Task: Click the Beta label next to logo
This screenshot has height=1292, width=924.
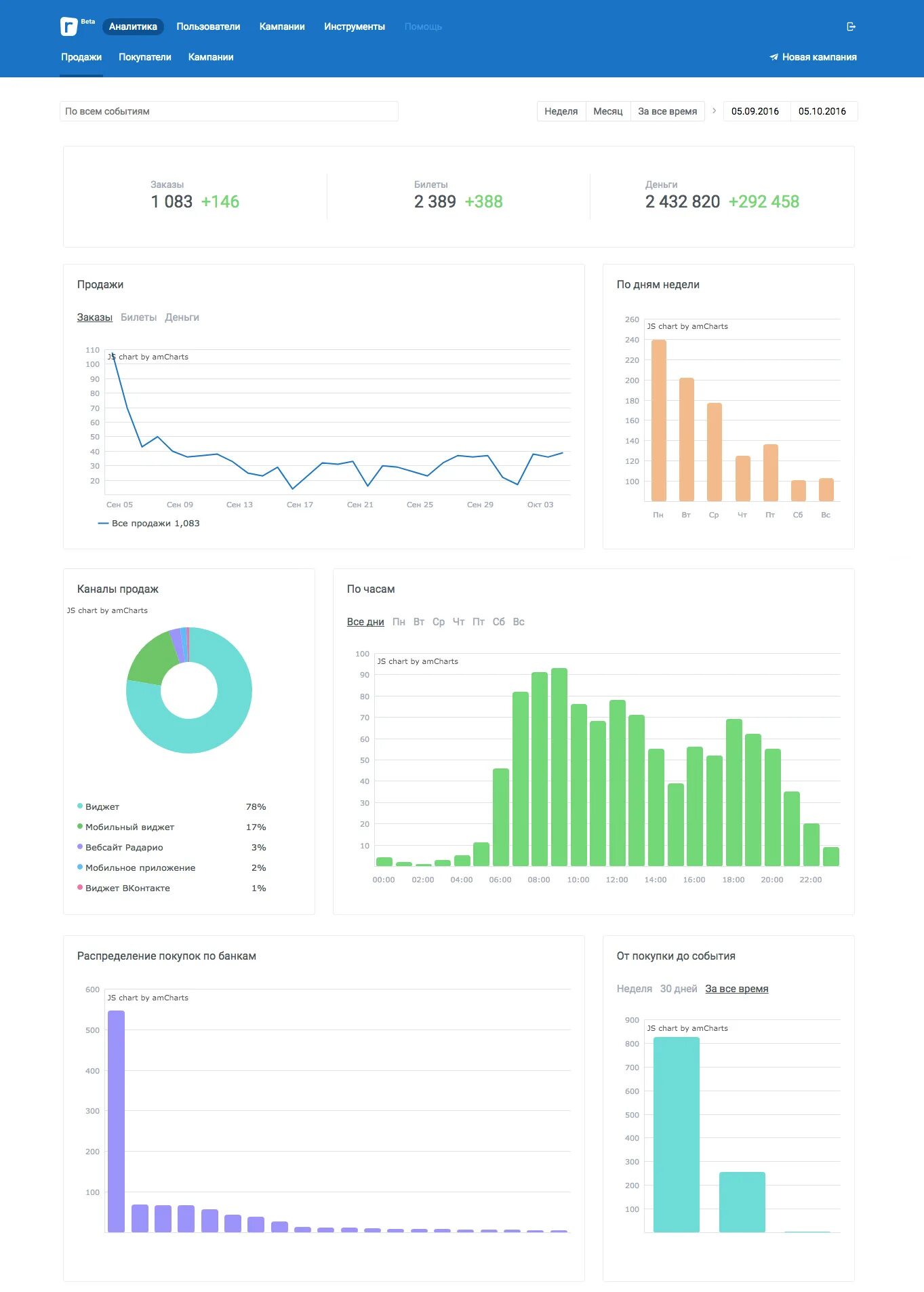Action: 88,22
